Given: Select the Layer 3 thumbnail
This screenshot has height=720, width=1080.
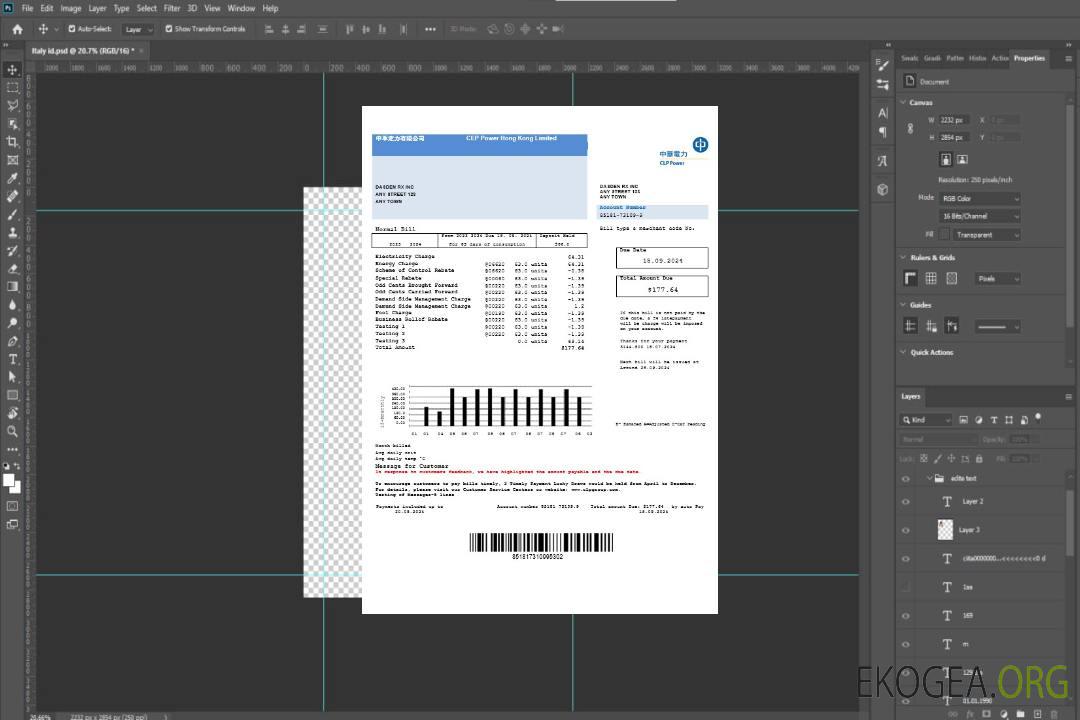Looking at the screenshot, I should pos(945,530).
